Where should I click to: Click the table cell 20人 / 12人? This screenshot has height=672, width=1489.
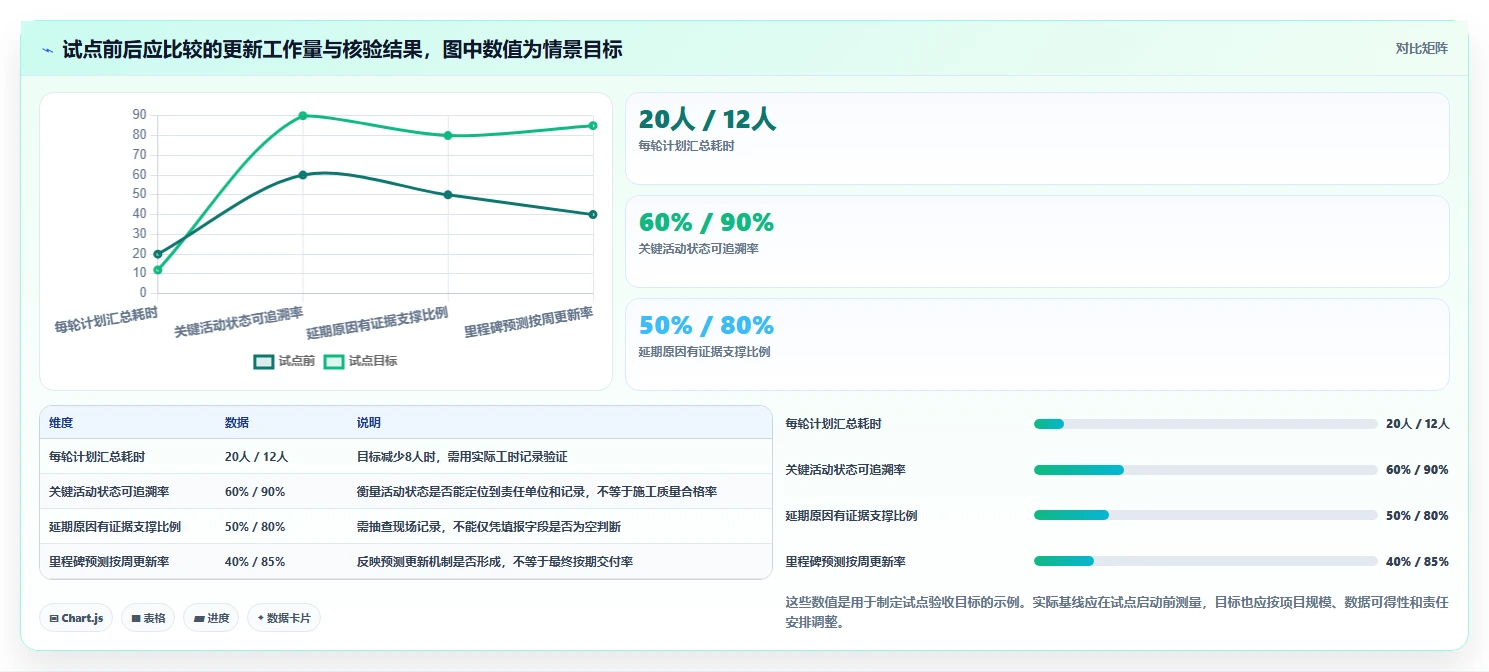tap(256, 457)
